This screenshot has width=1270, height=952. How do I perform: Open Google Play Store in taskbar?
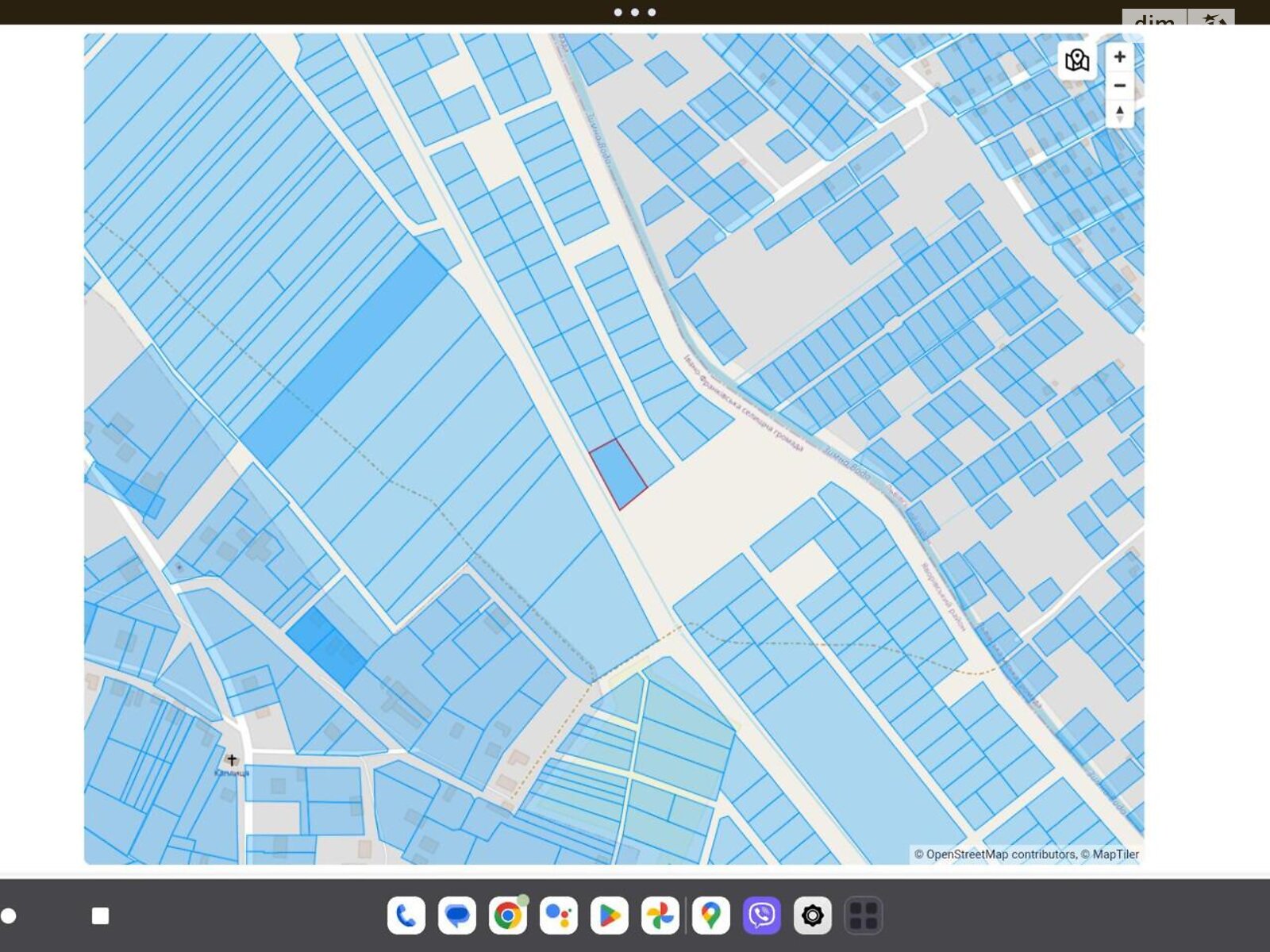609,916
